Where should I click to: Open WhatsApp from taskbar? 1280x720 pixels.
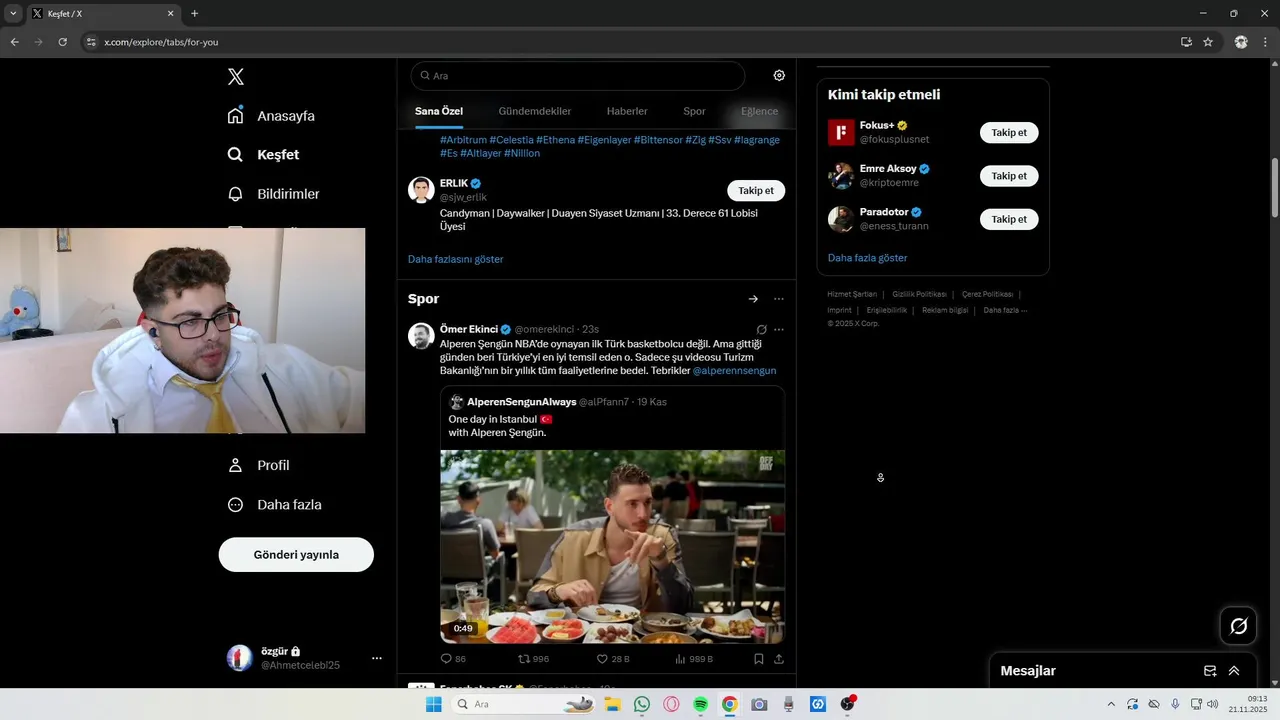tap(642, 704)
